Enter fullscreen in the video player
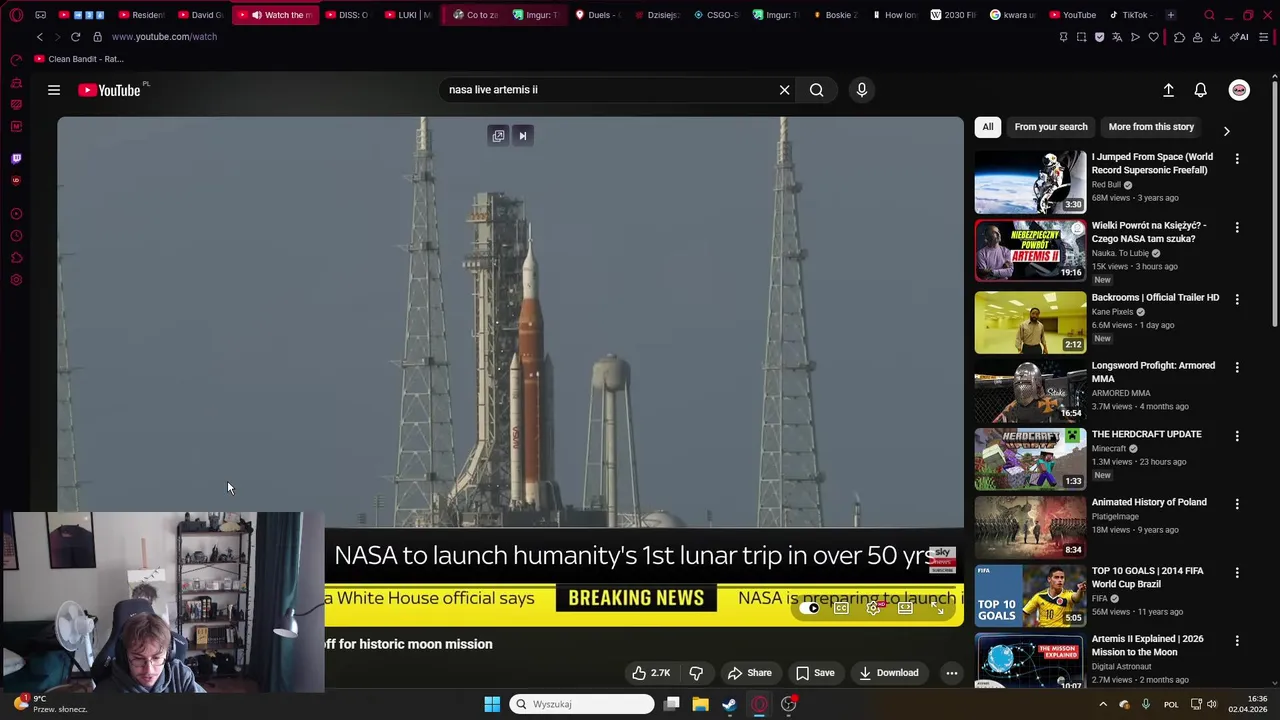Viewport: 1280px width, 720px height. click(937, 608)
